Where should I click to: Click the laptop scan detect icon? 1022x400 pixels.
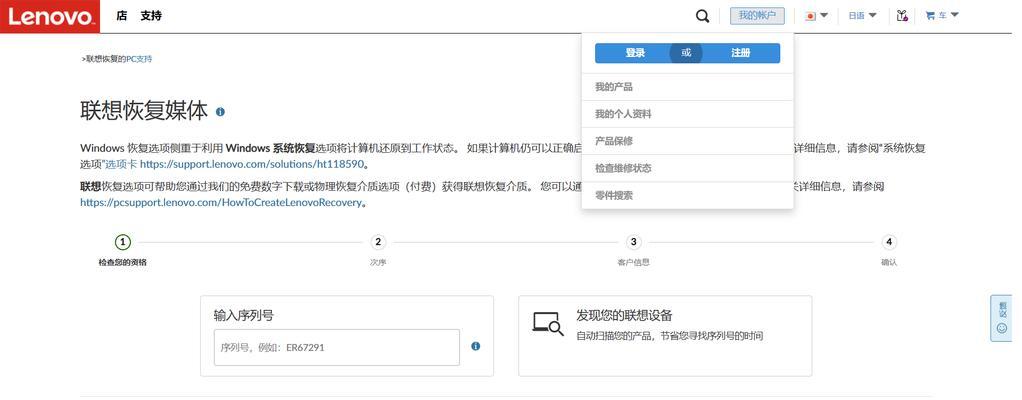tap(548, 324)
